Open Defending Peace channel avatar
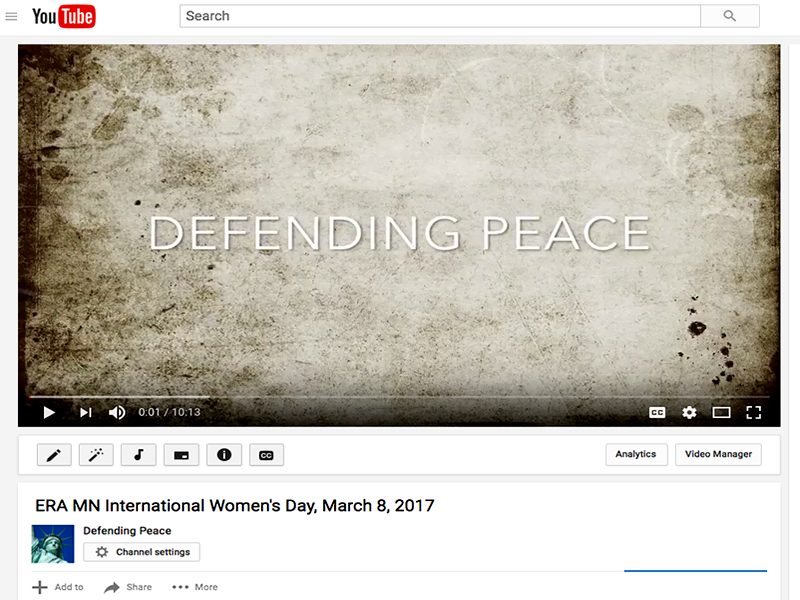 pos(53,544)
